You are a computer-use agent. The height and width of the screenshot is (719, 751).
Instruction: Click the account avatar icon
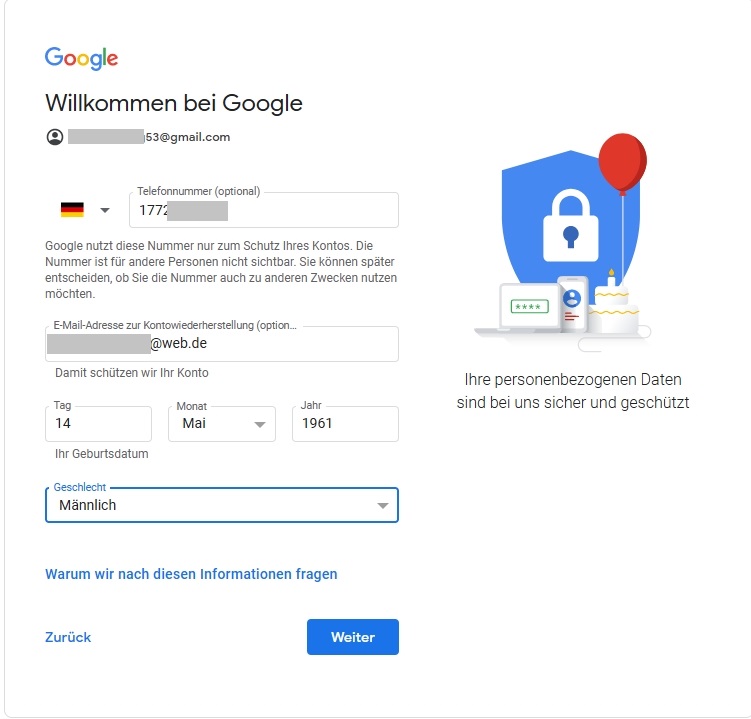[55, 137]
